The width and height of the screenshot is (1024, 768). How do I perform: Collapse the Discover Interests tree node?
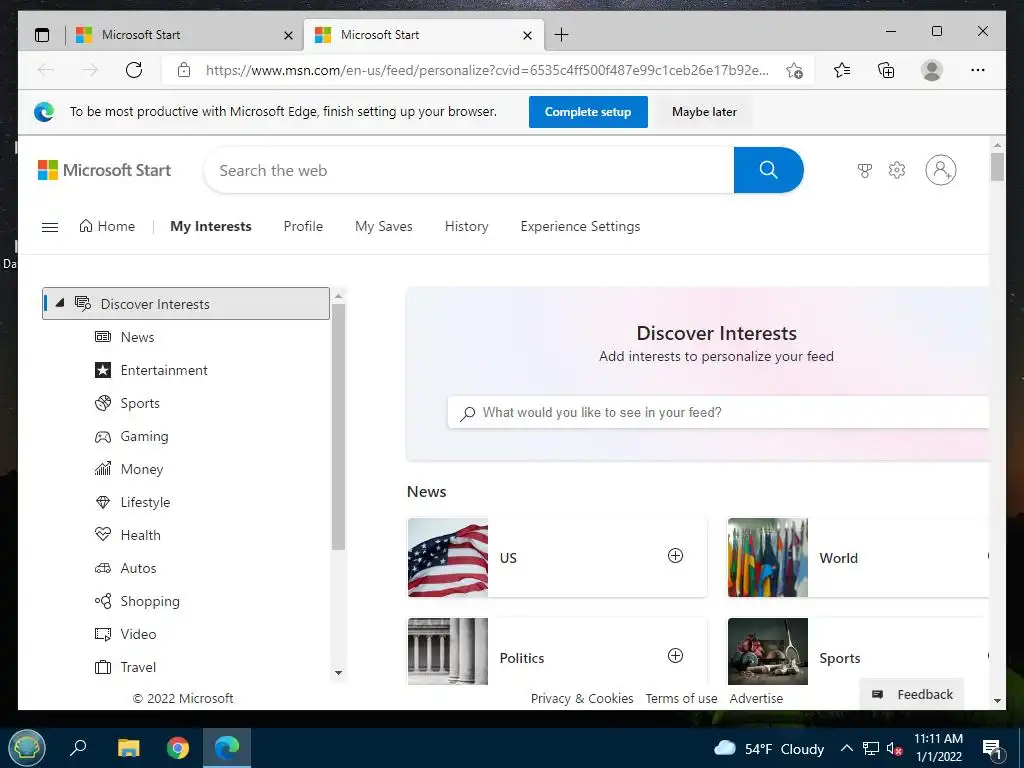tap(59, 303)
